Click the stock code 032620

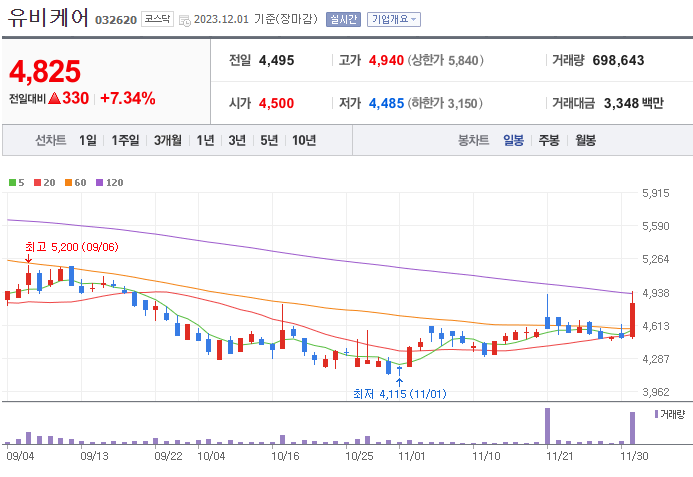(116, 20)
